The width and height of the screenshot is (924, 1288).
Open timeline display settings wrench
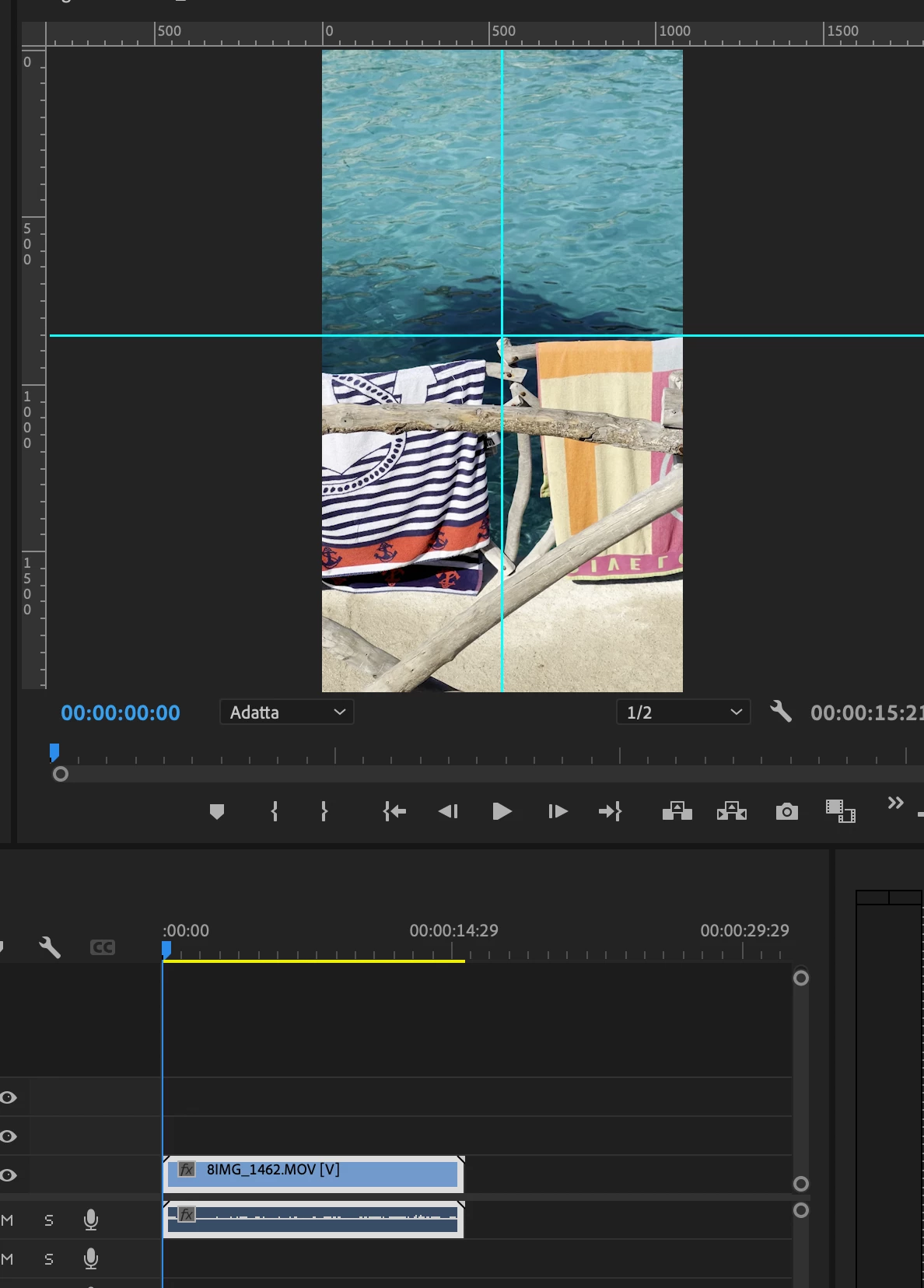[50, 947]
